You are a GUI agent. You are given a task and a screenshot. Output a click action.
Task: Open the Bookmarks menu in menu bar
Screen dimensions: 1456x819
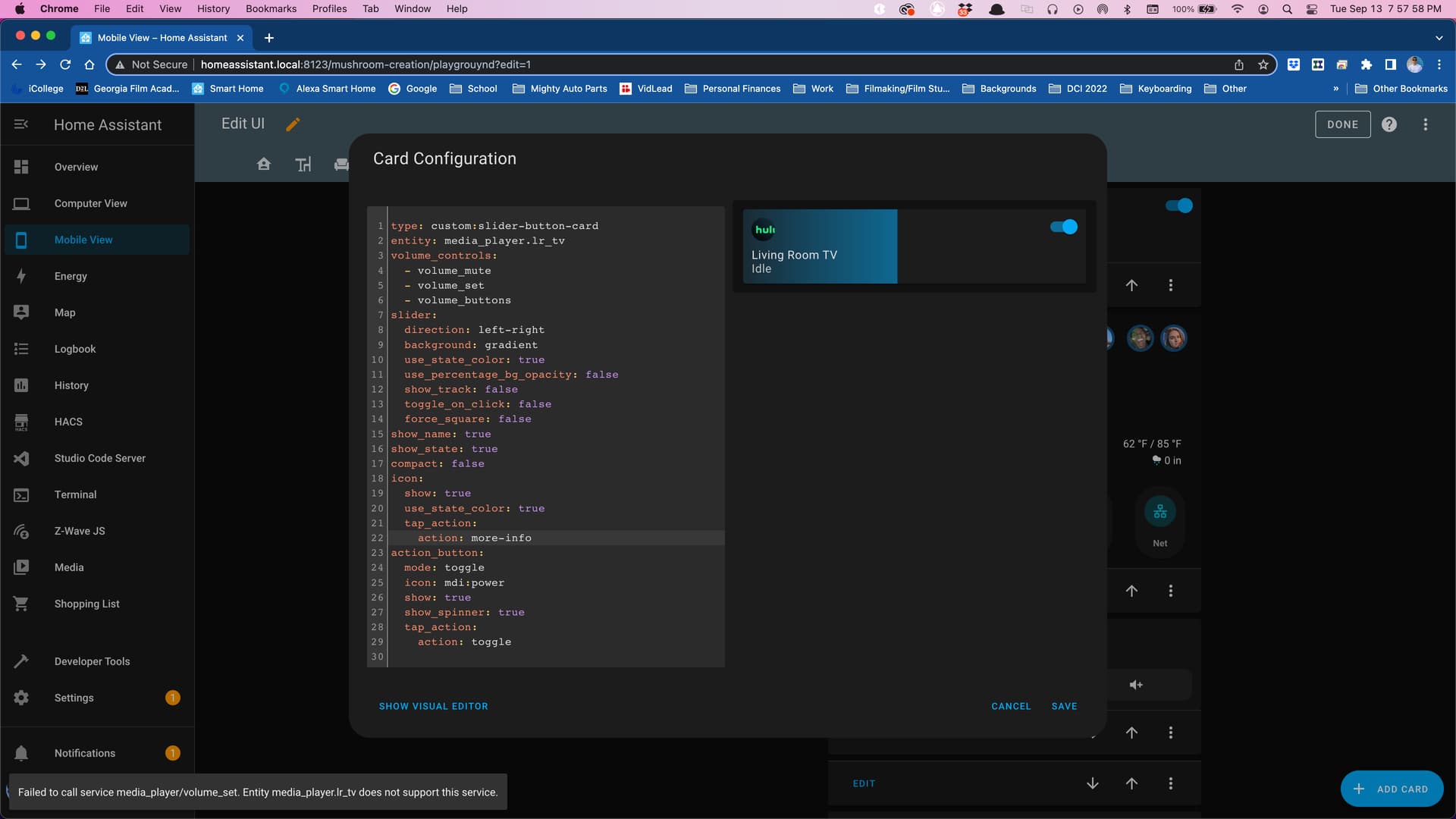(x=271, y=8)
